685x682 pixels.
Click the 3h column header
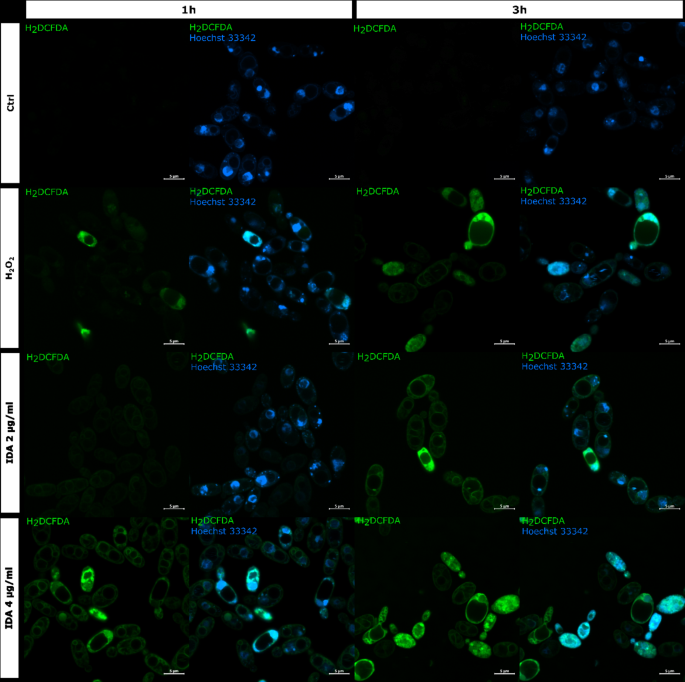(519, 10)
